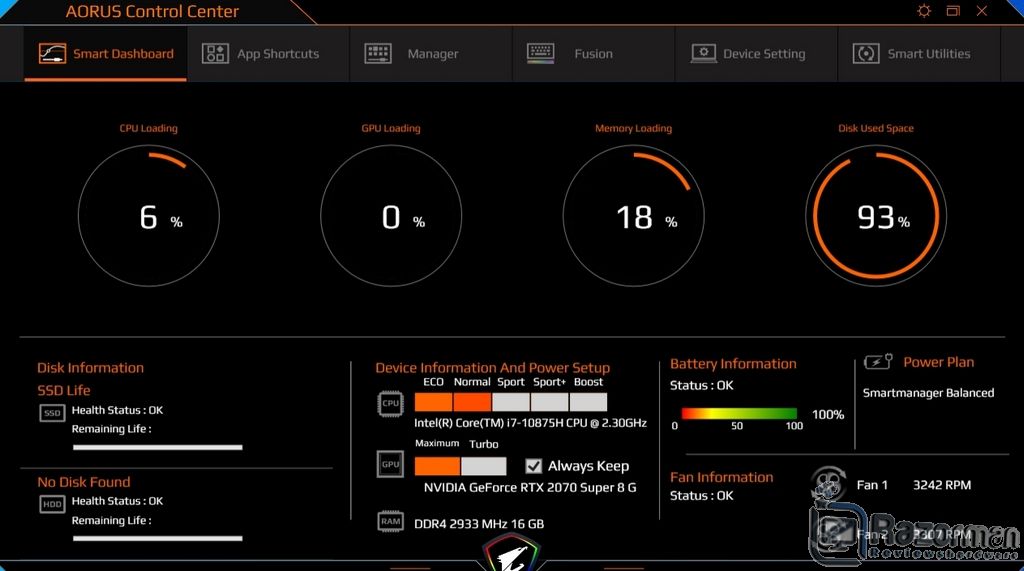Open the Device Setting tab
The image size is (1024, 571).
(756, 54)
